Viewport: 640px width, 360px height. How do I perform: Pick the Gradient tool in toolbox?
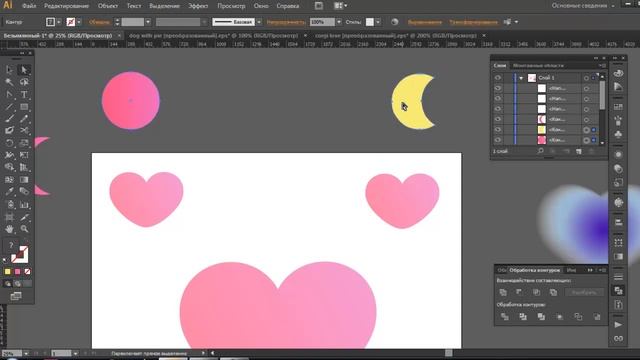point(24,180)
